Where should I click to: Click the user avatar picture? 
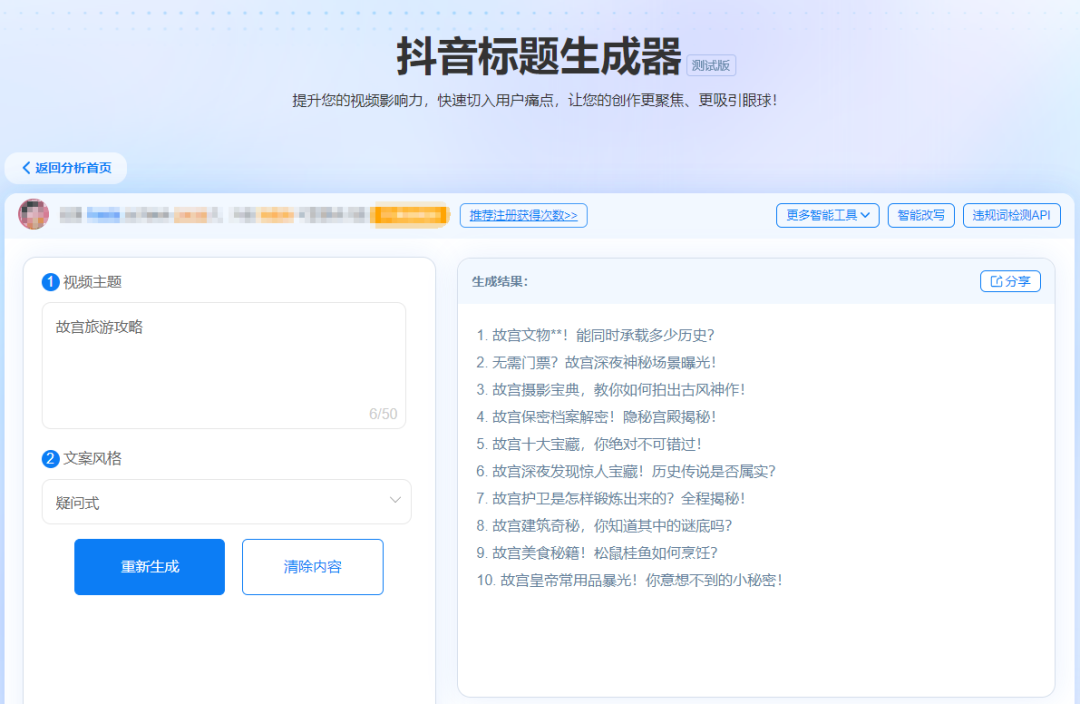click(x=34, y=214)
